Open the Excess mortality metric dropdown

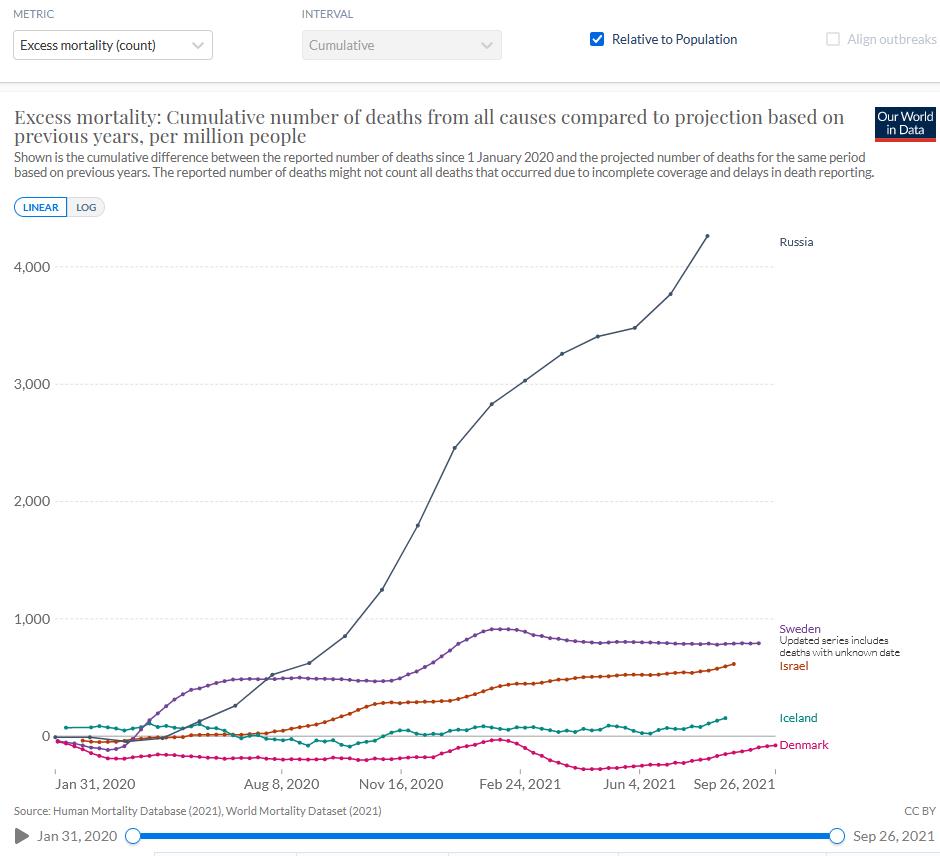coord(113,45)
